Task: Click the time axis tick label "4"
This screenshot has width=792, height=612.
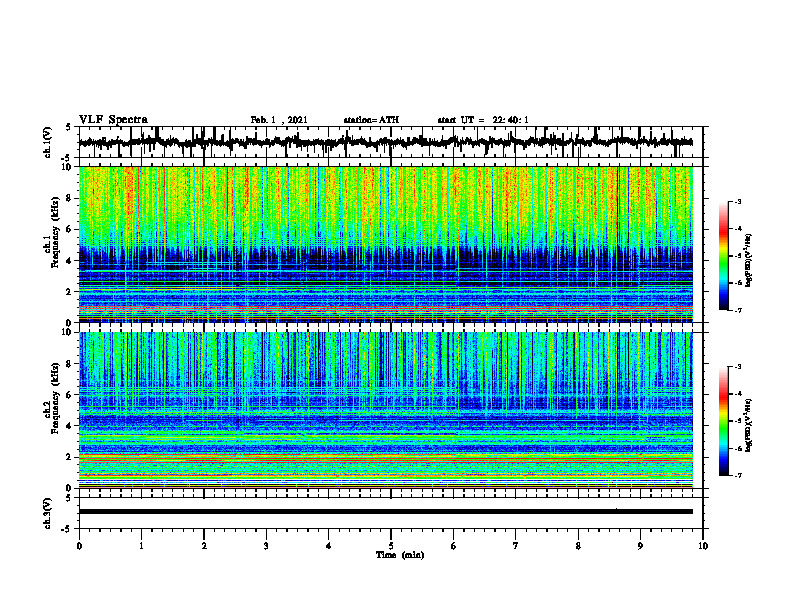Action: pyautogui.click(x=329, y=546)
